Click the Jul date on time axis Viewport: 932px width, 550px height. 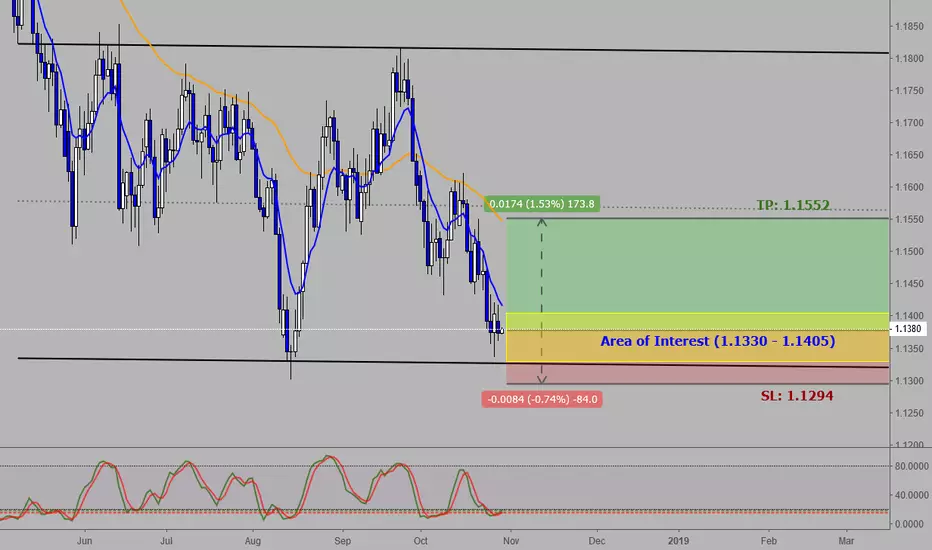pyautogui.click(x=166, y=541)
